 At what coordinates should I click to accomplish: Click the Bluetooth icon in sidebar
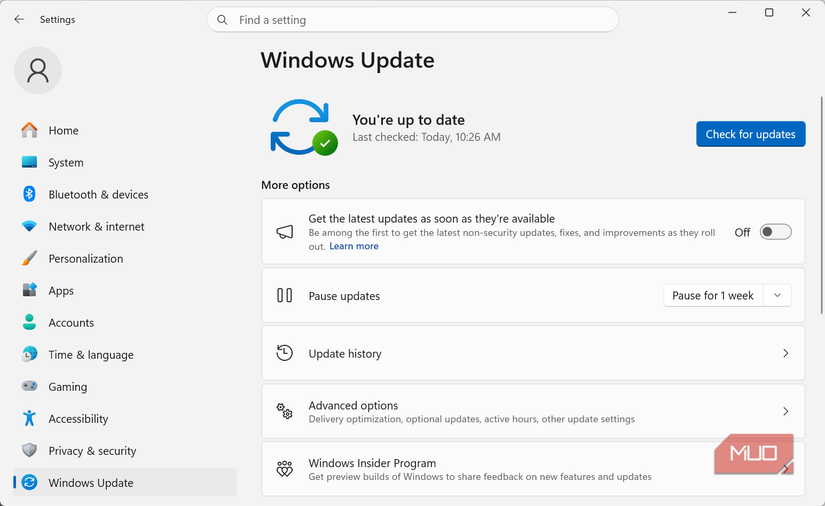(29, 194)
